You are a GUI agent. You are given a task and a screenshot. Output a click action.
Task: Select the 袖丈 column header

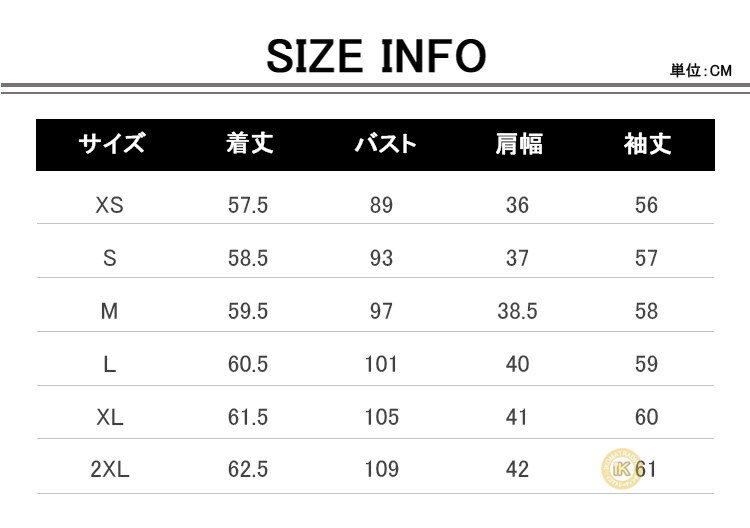coord(647,144)
